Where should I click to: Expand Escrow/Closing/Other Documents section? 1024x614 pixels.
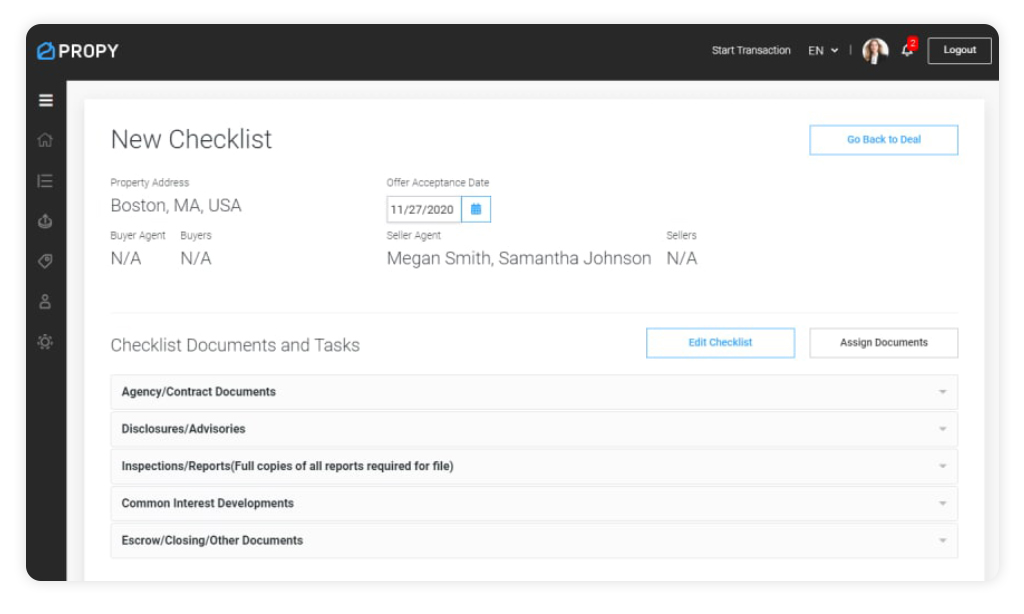click(x=533, y=540)
